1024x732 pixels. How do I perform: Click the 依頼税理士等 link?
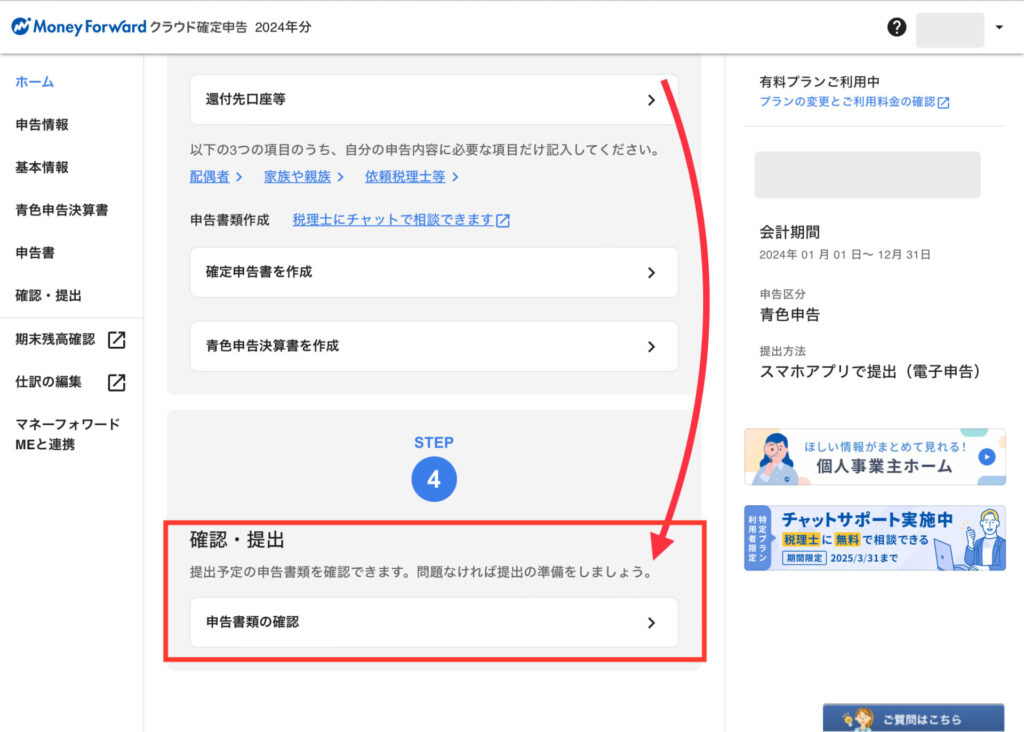click(x=405, y=177)
